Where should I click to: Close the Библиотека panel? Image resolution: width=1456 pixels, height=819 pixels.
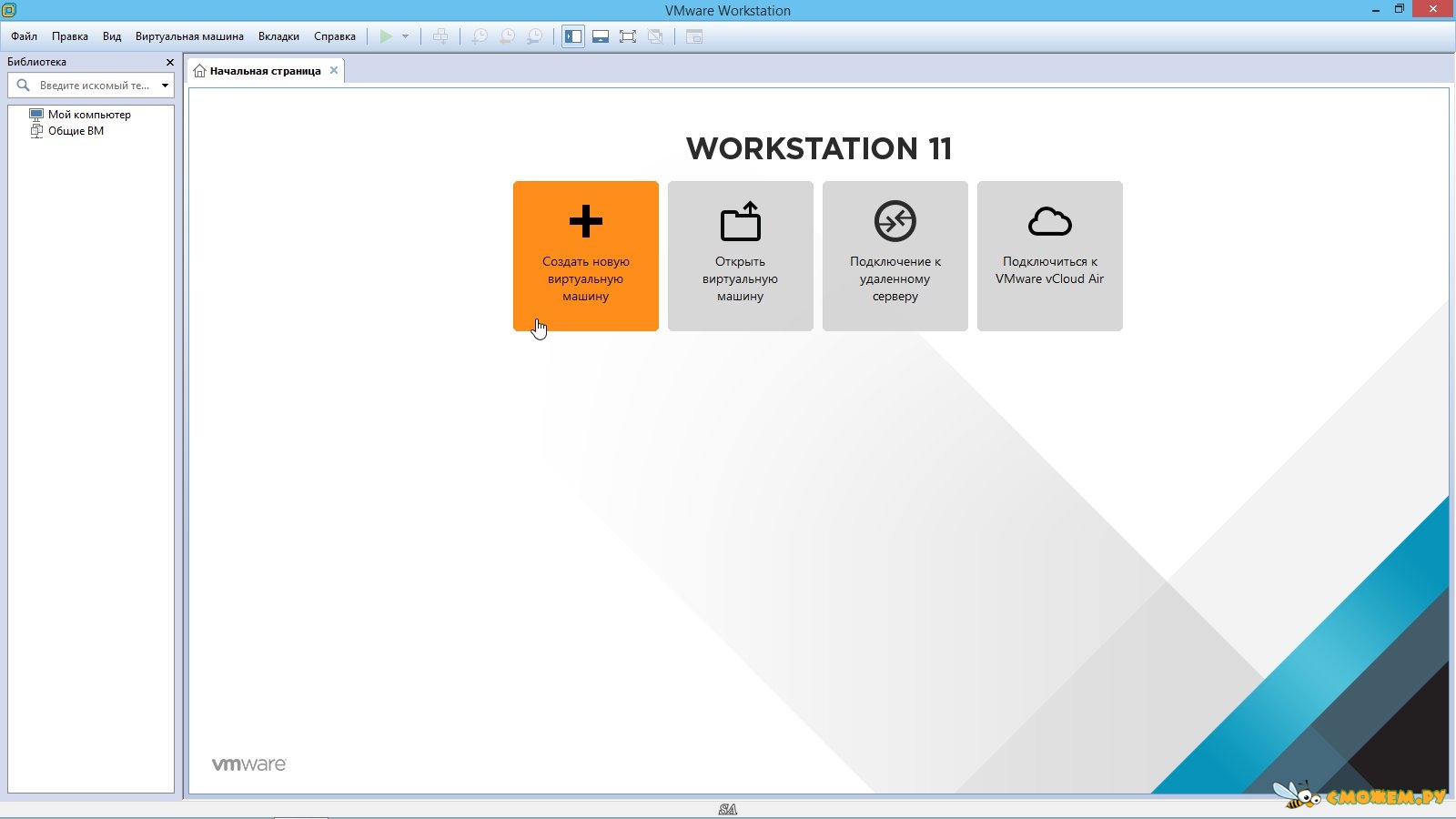click(169, 62)
